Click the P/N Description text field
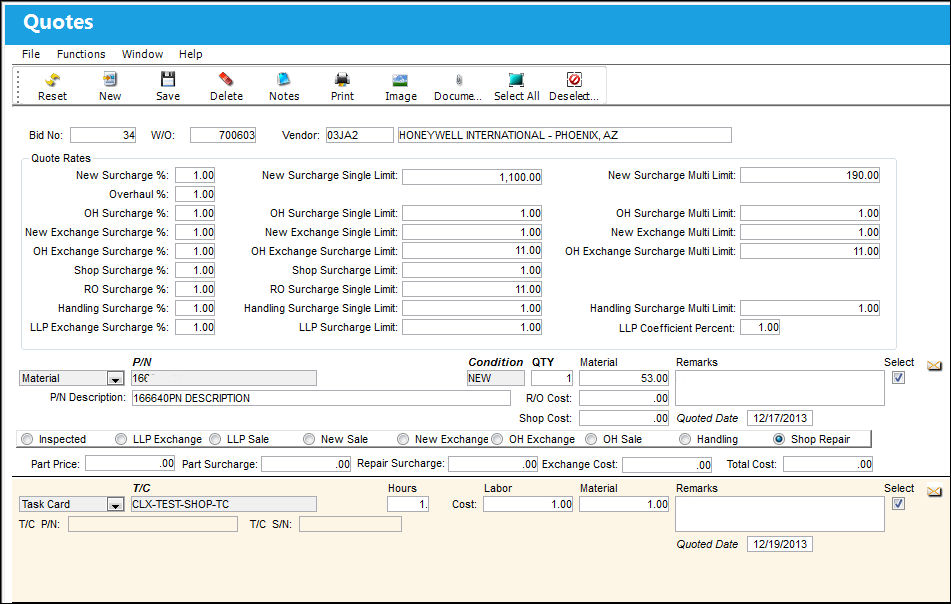The image size is (951, 604). coord(321,398)
